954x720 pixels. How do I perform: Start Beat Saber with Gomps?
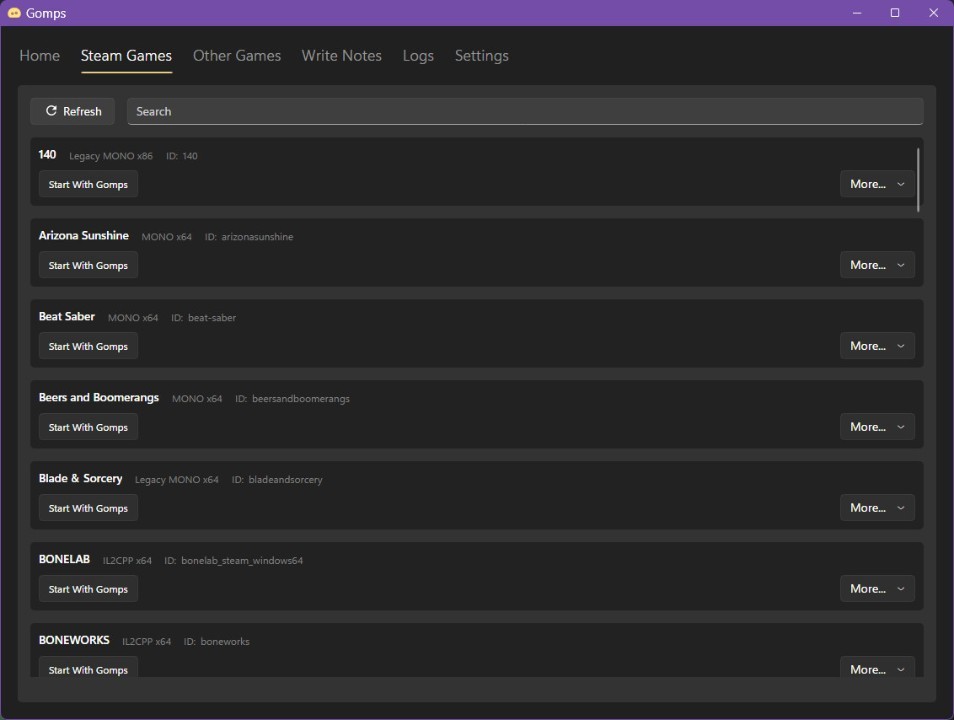pyautogui.click(x=88, y=346)
